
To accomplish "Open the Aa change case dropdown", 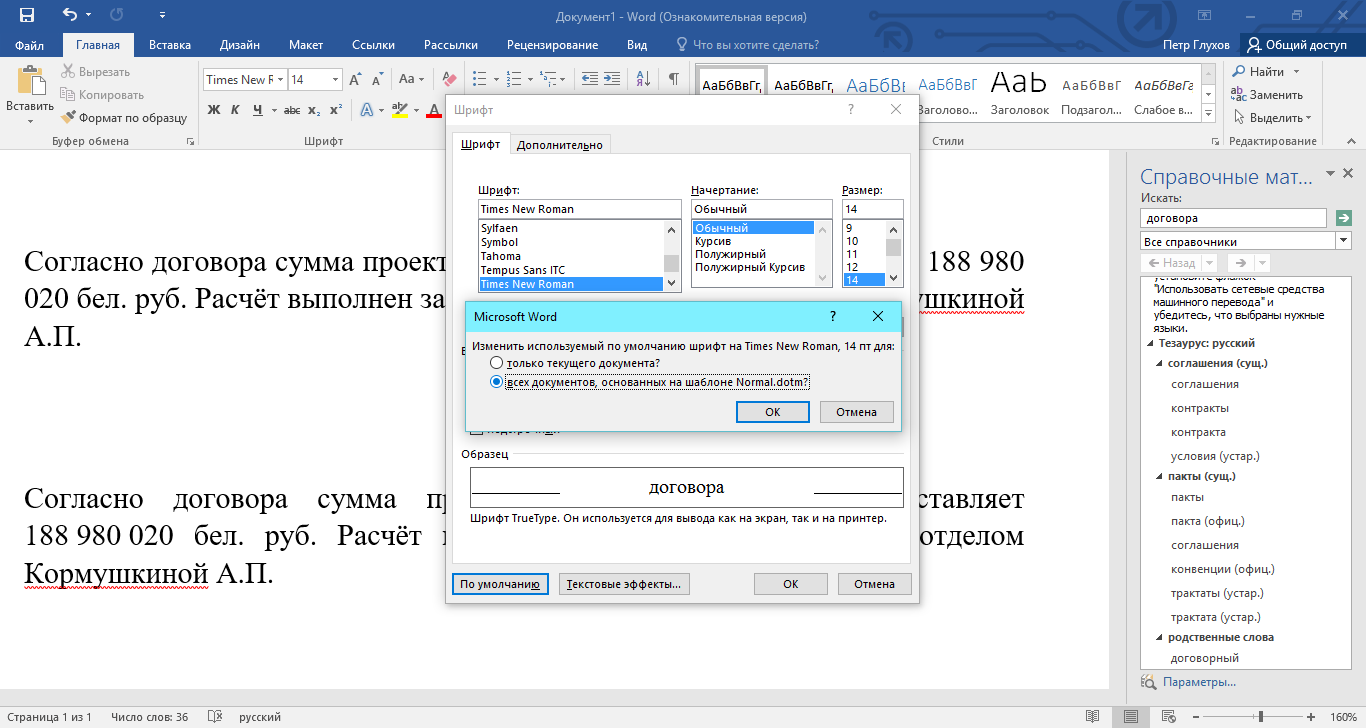I will click(411, 79).
